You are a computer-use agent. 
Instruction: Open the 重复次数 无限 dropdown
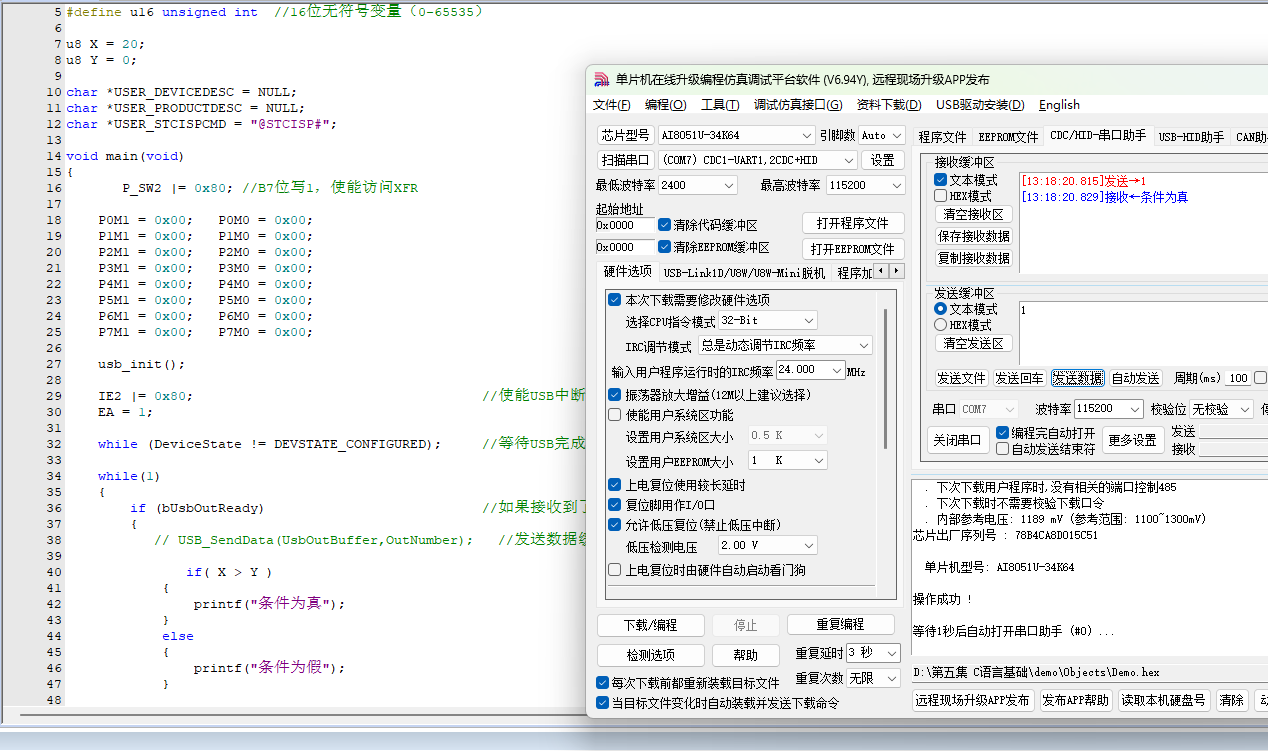(874, 678)
